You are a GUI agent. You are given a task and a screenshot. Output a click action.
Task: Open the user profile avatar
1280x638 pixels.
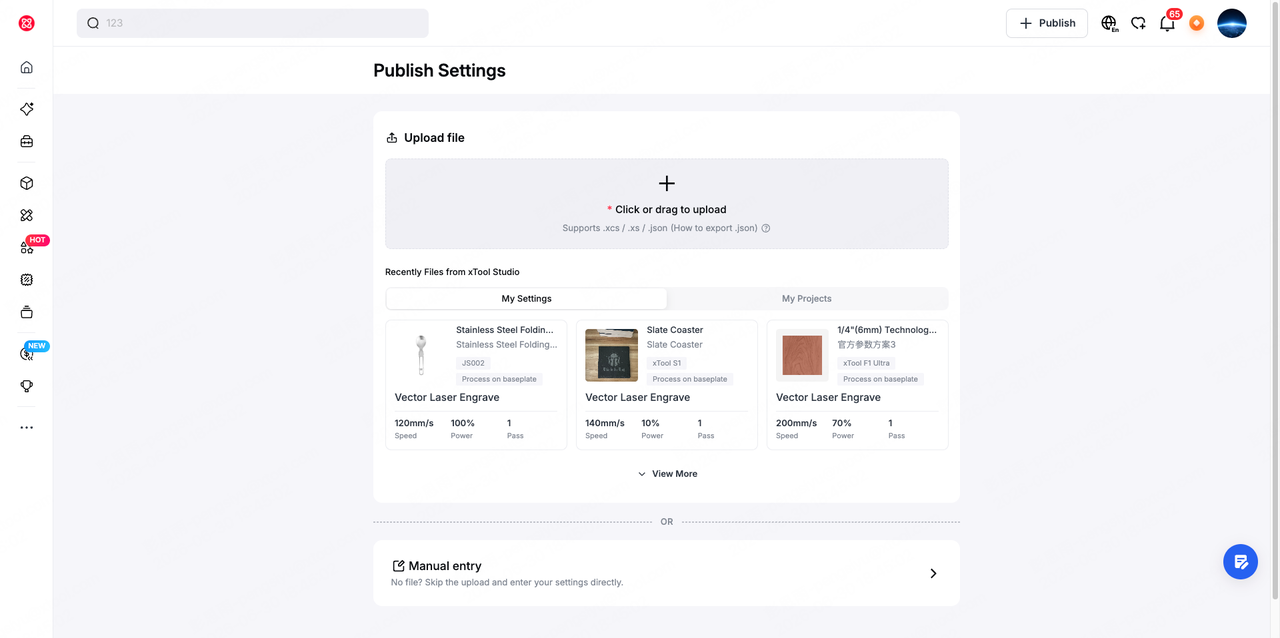[x=1232, y=23]
